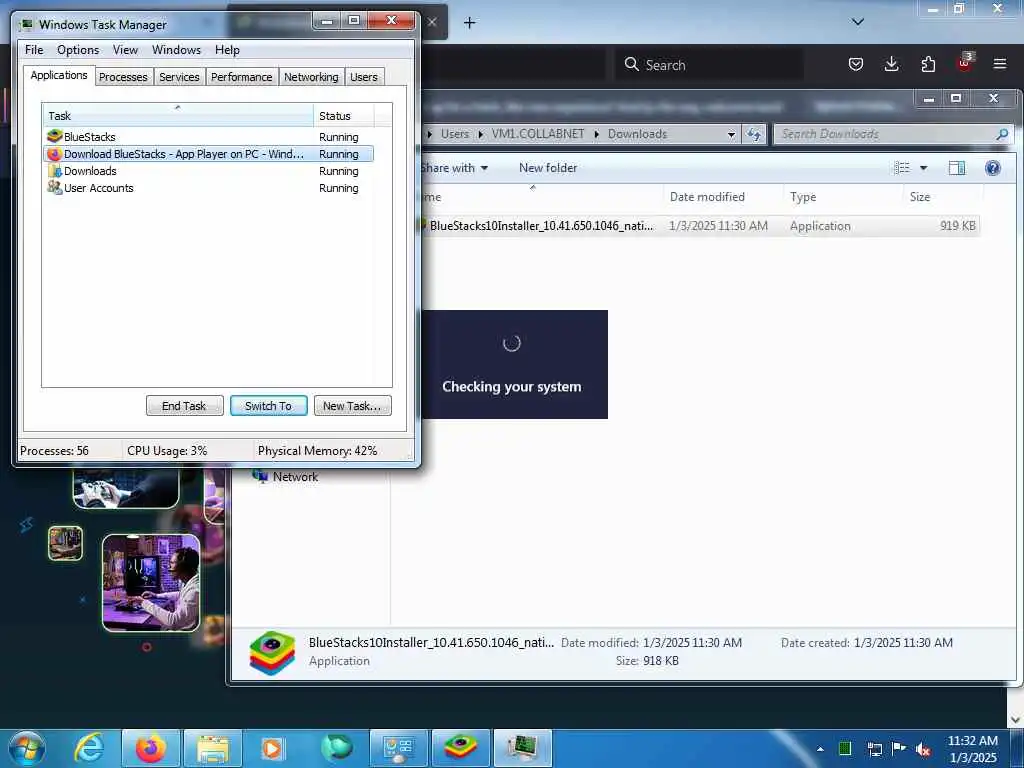Click the muted volume tray icon

pos(923,749)
